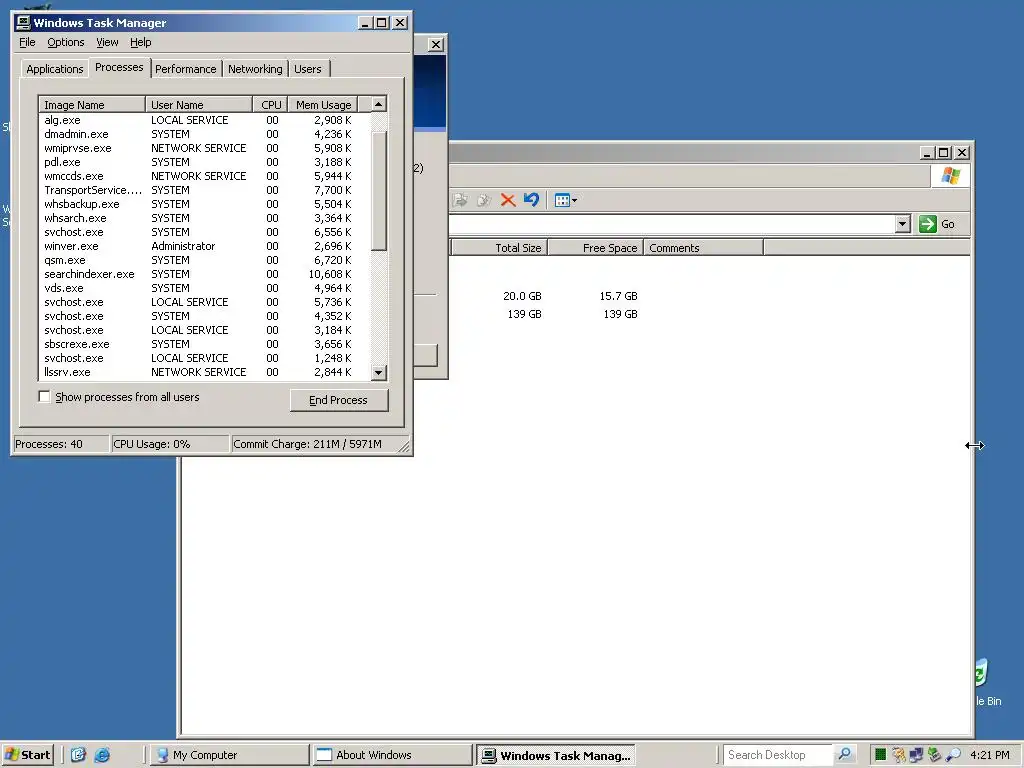This screenshot has height=768, width=1024.
Task: Click the magnifier tray icon near clock
Action: 953,755
